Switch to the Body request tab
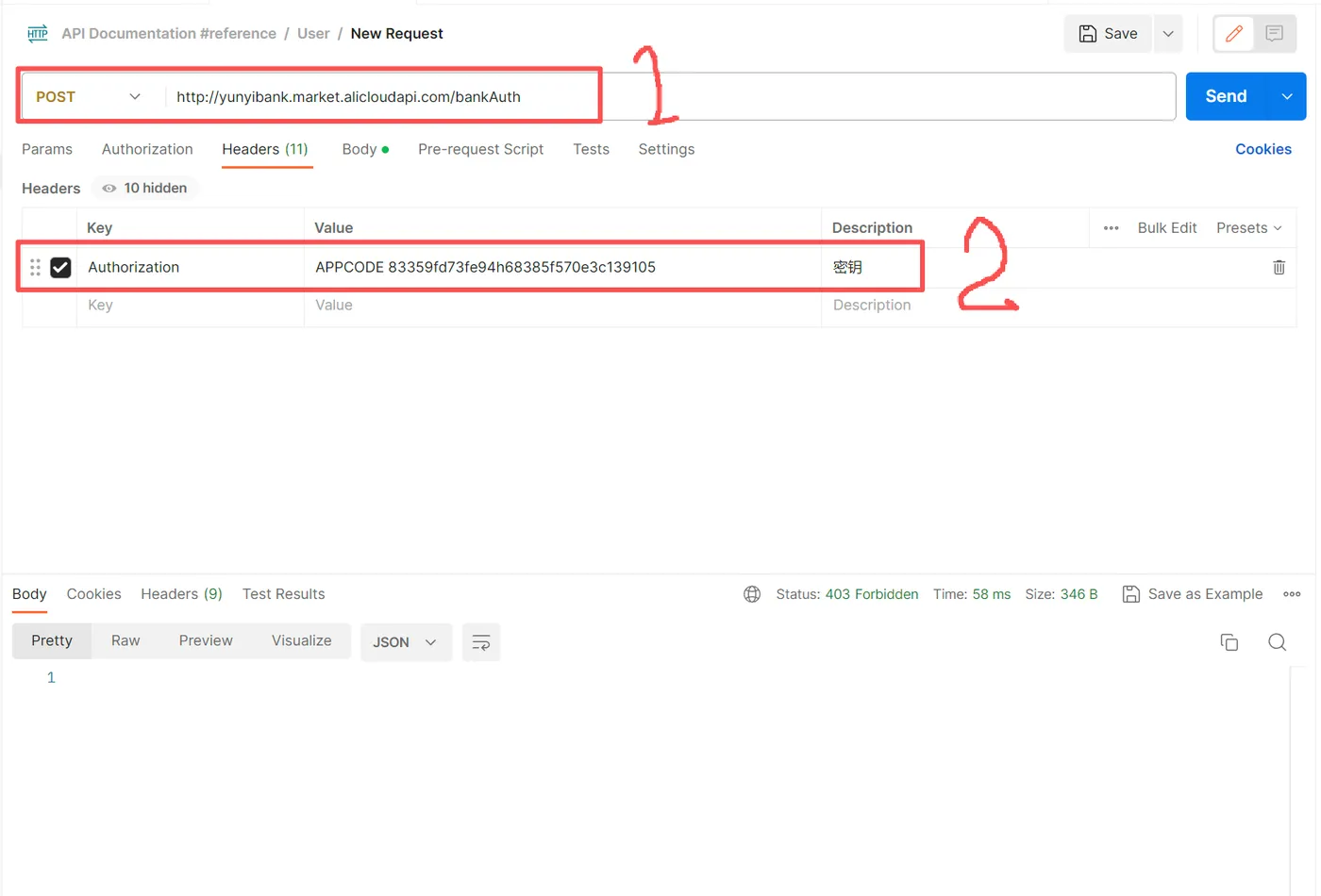Screen dimensions: 1321x896 365,149
